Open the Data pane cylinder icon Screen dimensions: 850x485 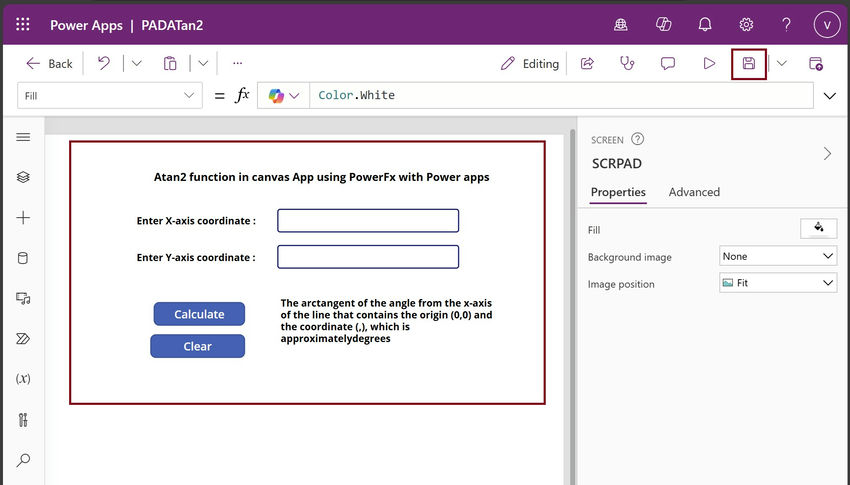coord(23,258)
